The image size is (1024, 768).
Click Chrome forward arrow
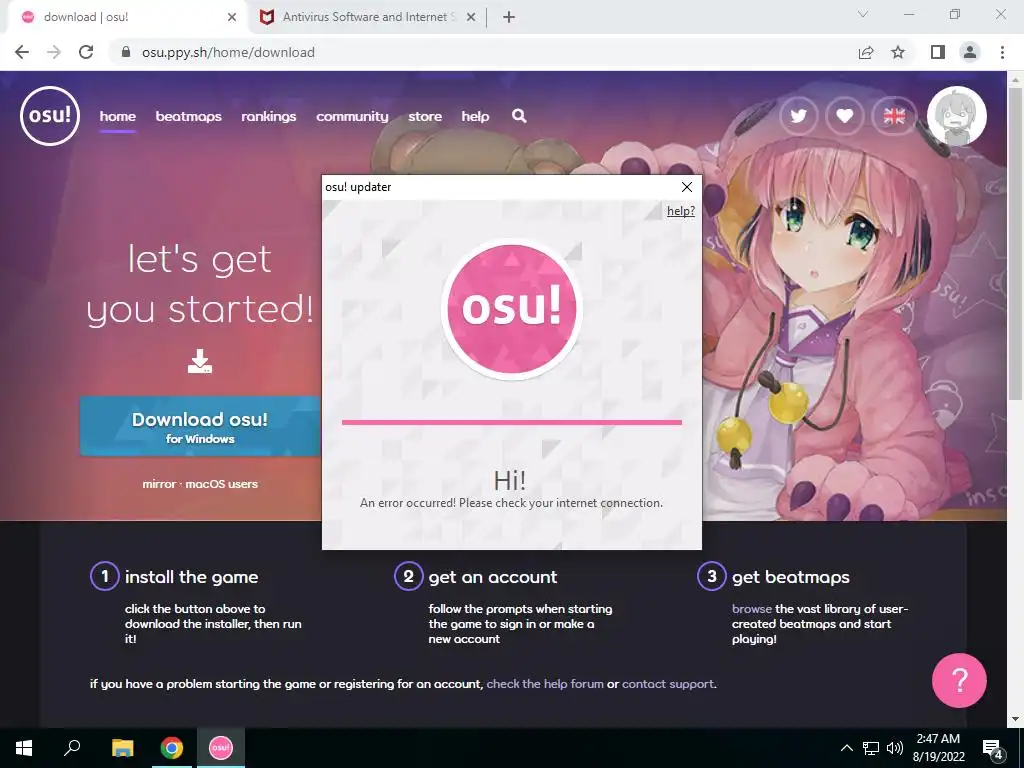[54, 52]
